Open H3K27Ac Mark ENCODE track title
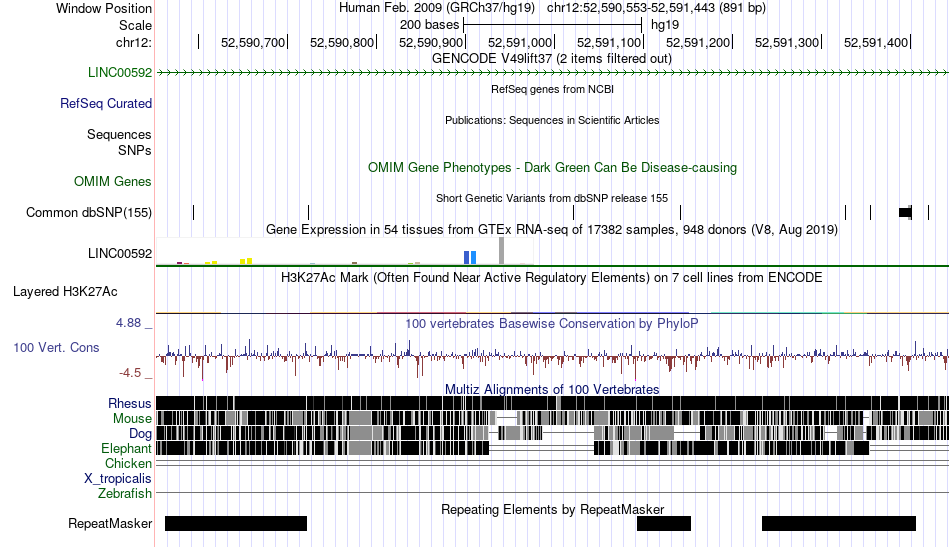This screenshot has width=950, height=547. pyautogui.click(x=552, y=277)
